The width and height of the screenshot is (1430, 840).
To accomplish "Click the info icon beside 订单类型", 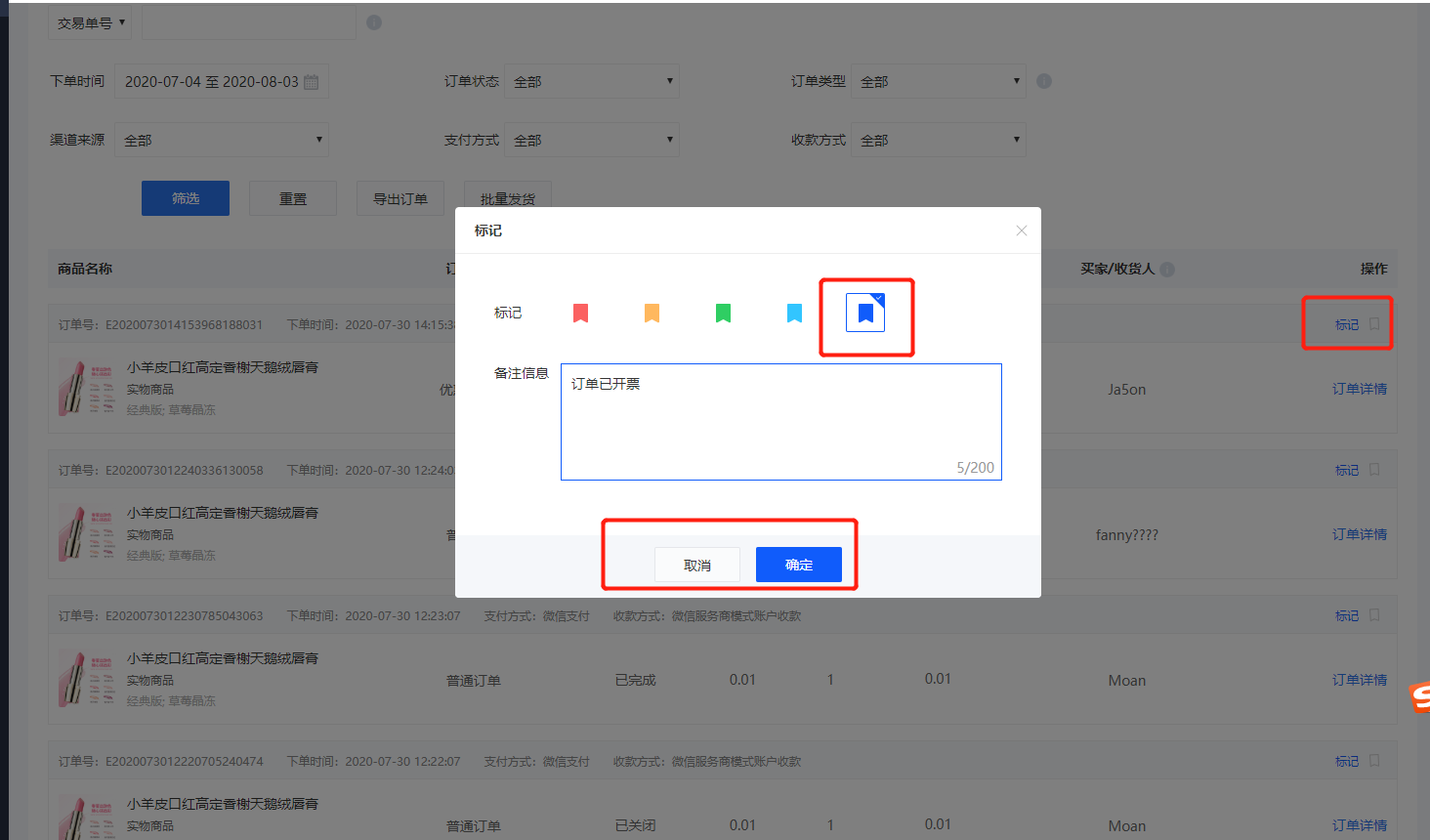I will [x=1044, y=81].
